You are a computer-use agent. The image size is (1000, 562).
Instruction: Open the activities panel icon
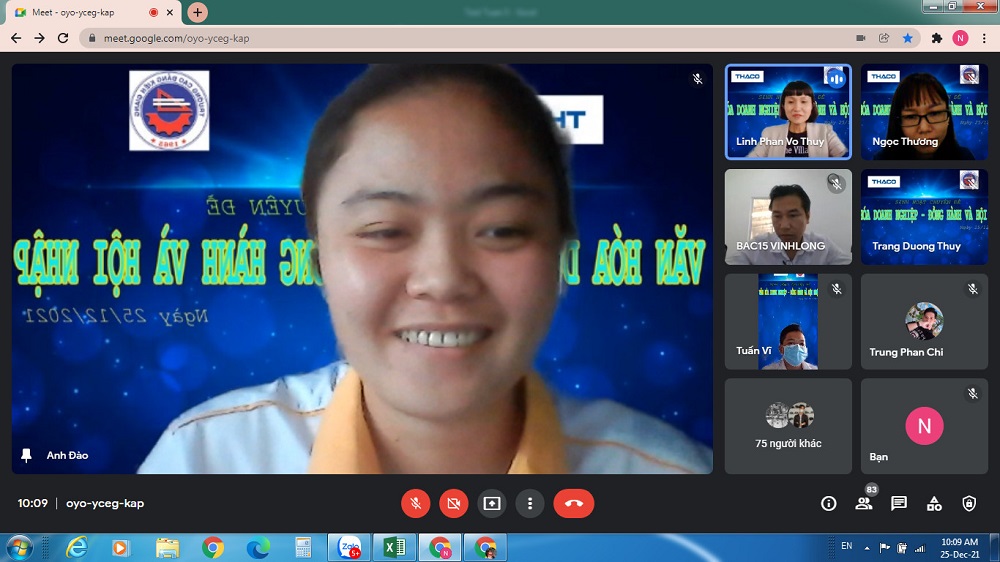pos(933,504)
